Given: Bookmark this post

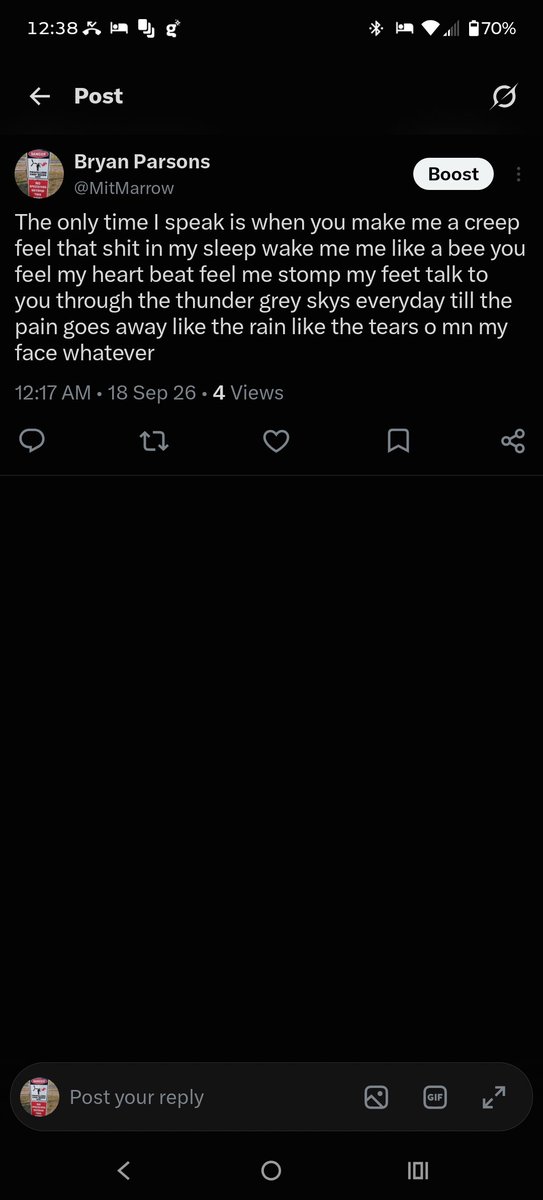Looking at the screenshot, I should pos(398,440).
